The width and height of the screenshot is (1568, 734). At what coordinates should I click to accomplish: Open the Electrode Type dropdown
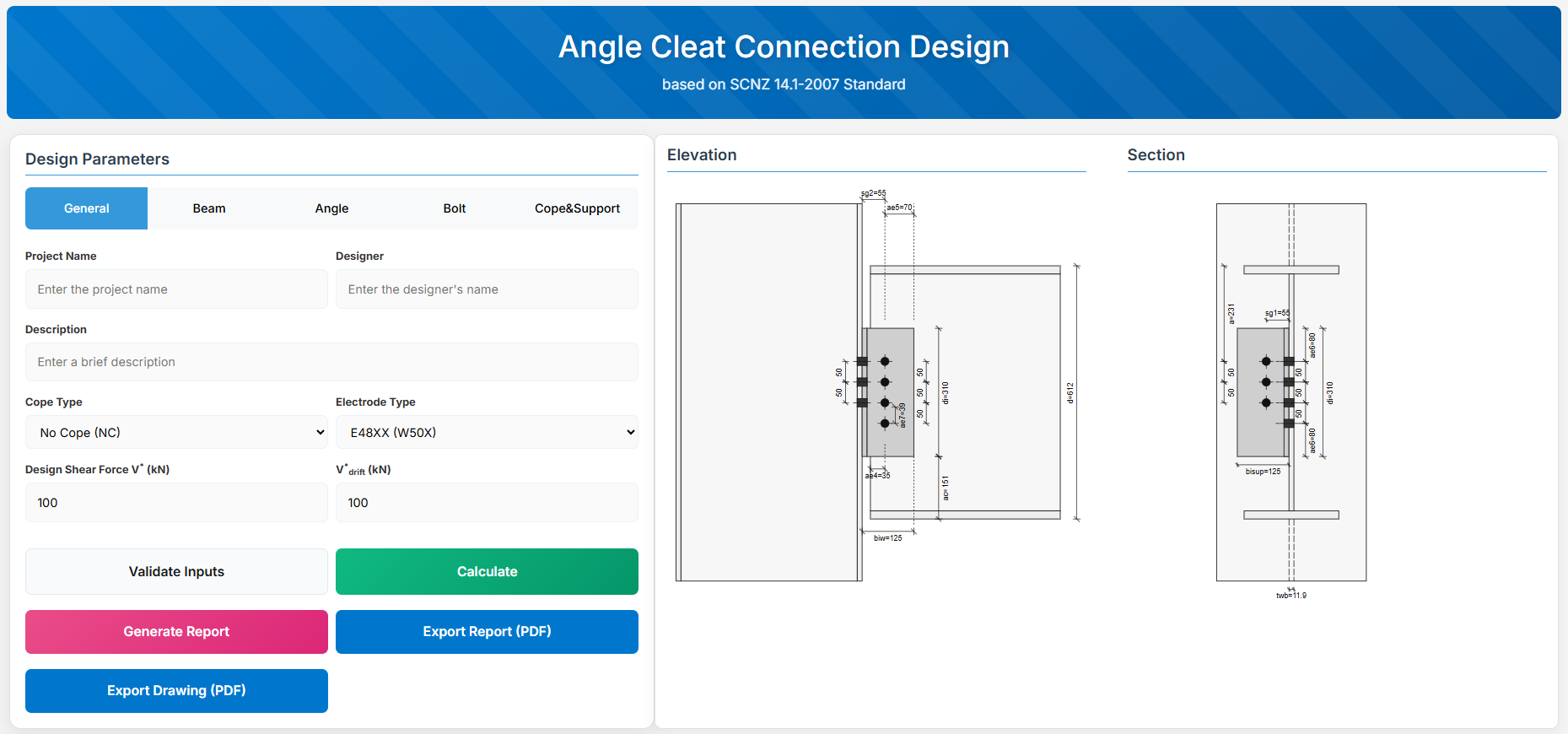tap(487, 433)
